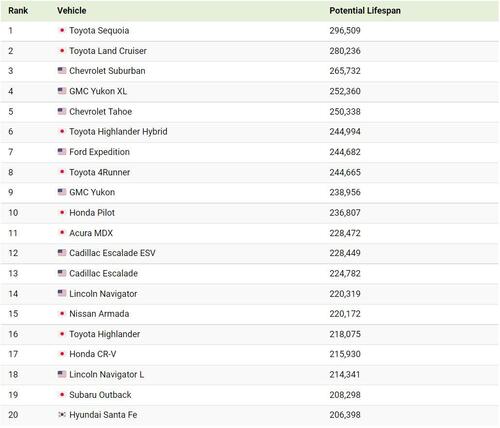Click the South Korea flag beside Hyundai Santa Fe

62,414
